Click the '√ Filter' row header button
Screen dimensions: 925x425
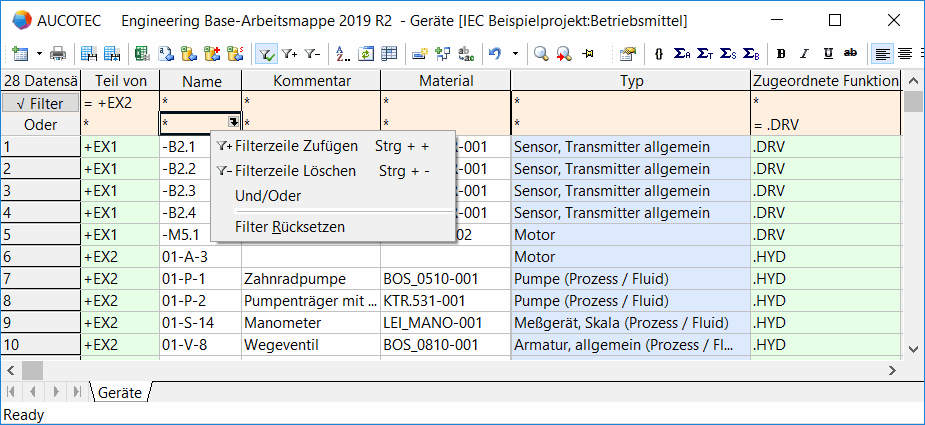pyautogui.click(x=40, y=103)
